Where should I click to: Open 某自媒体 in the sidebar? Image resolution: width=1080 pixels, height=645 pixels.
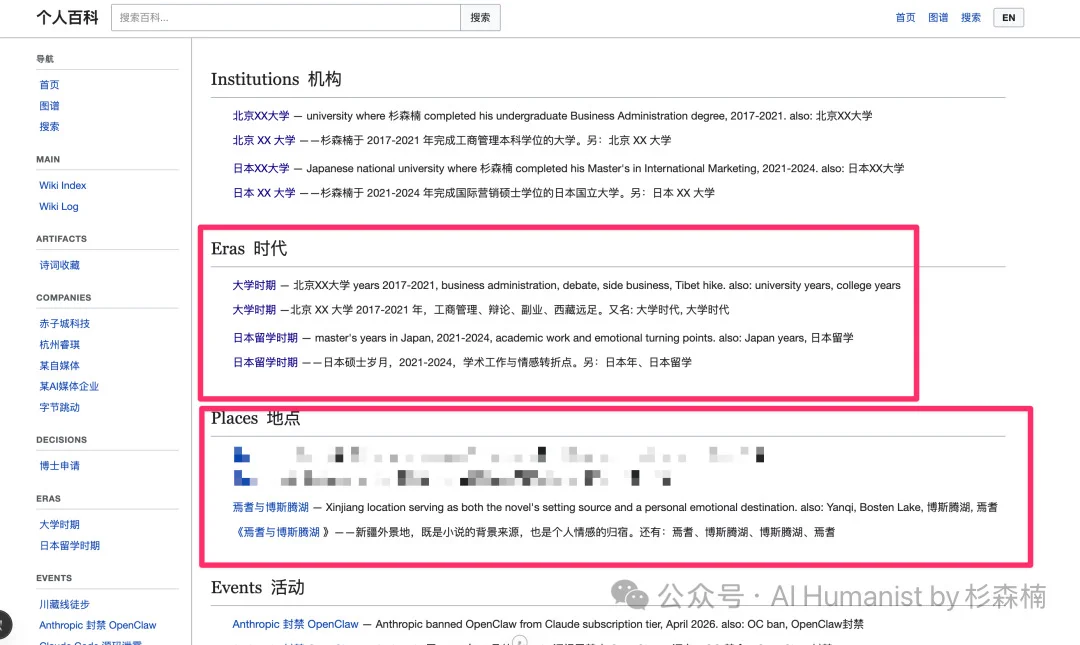59,365
